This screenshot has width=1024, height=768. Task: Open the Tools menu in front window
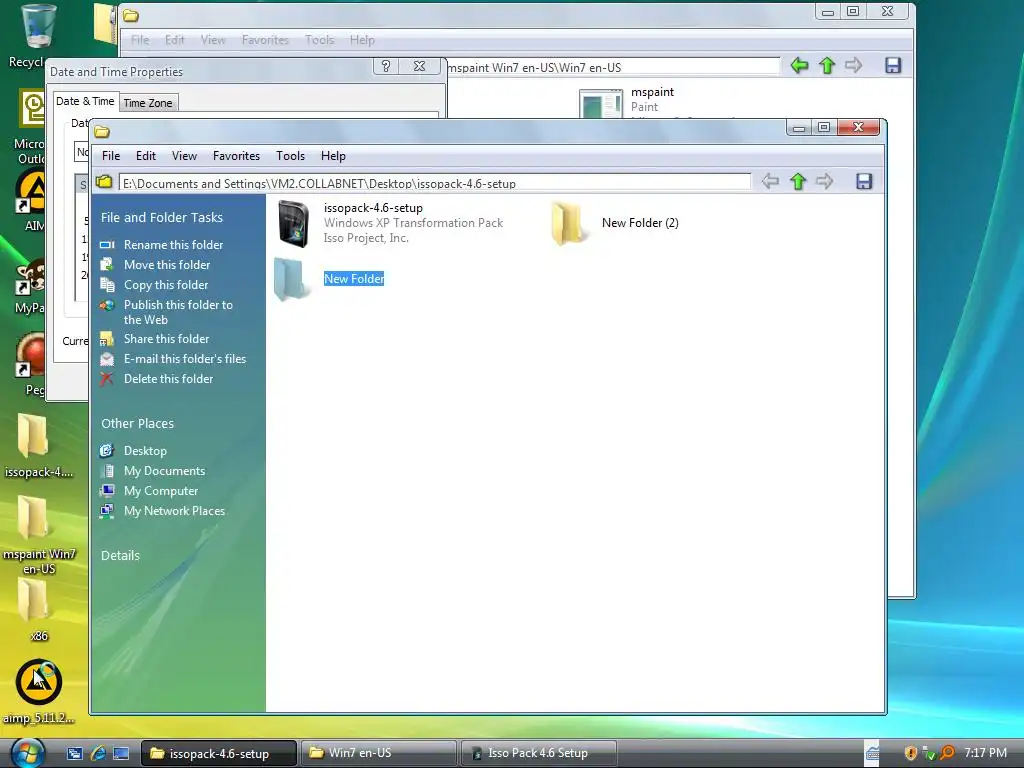290,156
